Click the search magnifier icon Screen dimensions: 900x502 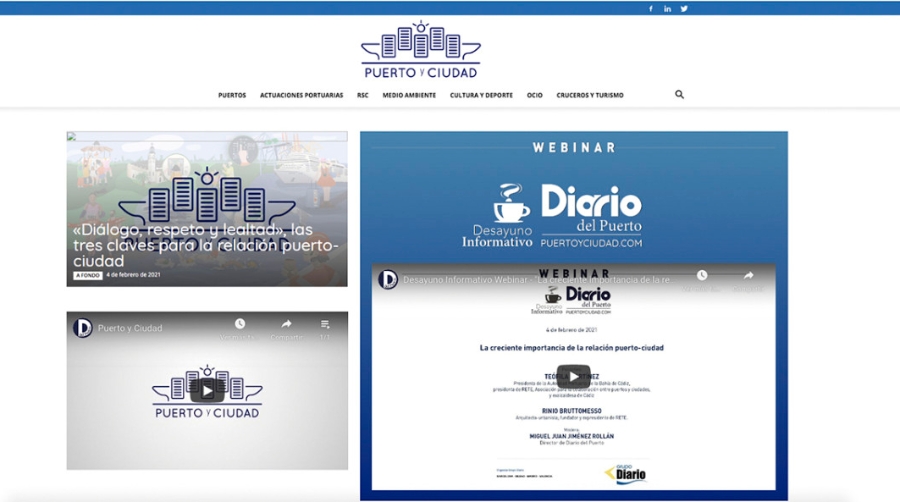[x=679, y=95]
